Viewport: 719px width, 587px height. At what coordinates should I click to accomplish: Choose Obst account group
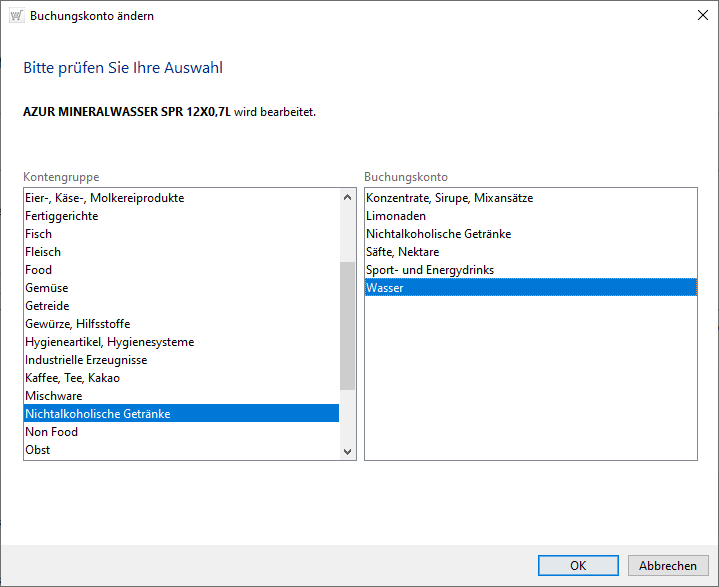38,450
